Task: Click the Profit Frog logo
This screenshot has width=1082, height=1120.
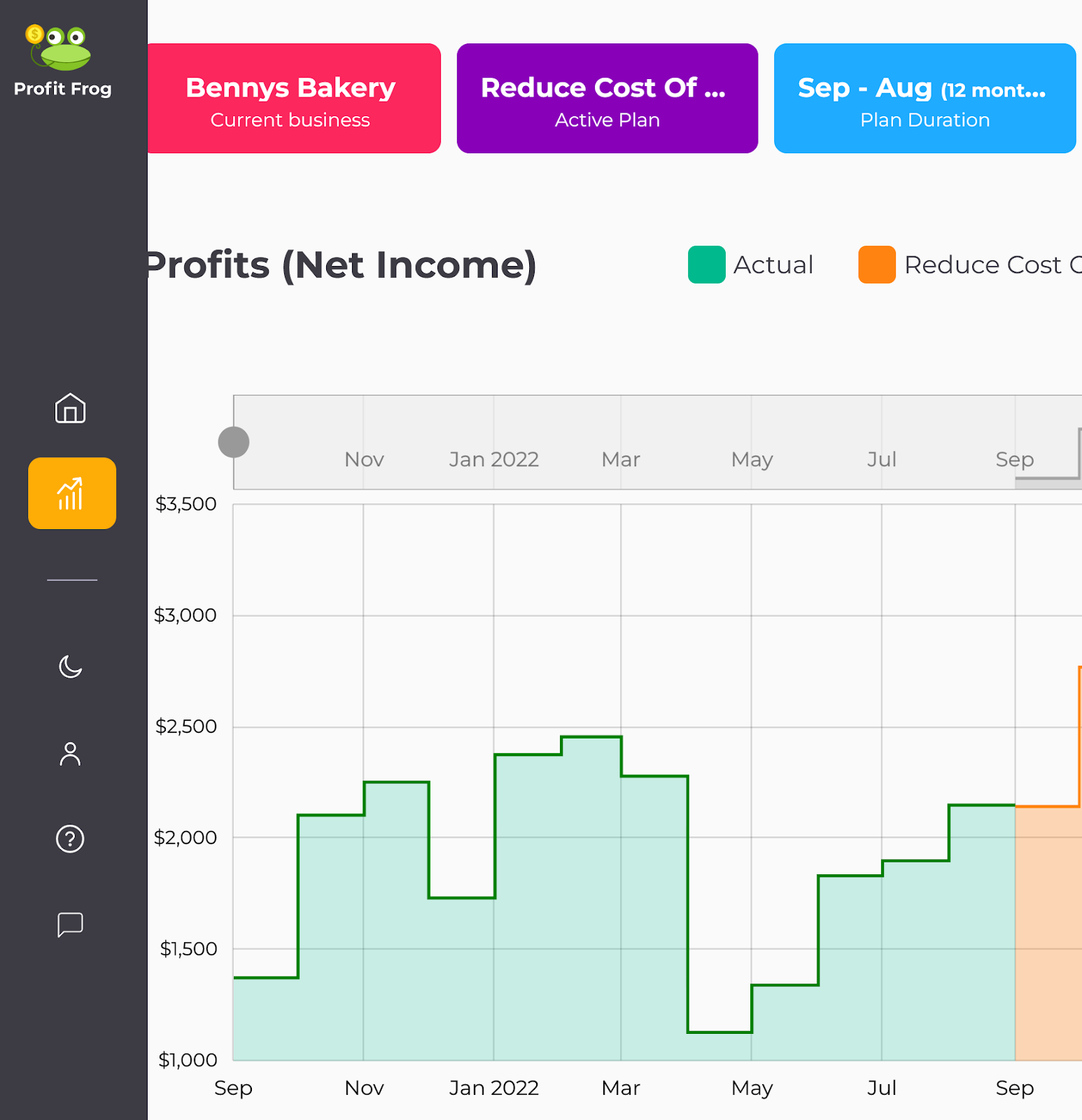Action: coord(62,61)
